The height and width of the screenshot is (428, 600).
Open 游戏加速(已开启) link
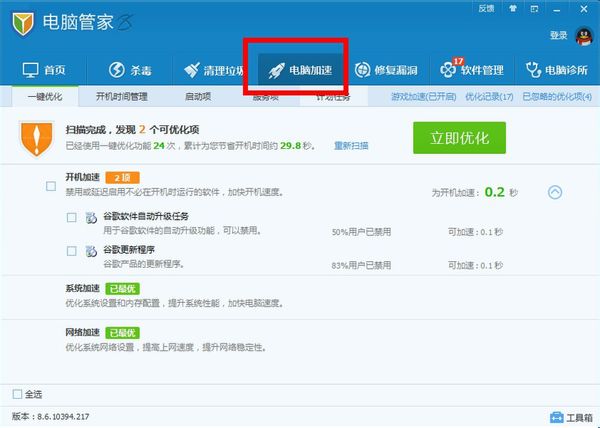(x=424, y=97)
